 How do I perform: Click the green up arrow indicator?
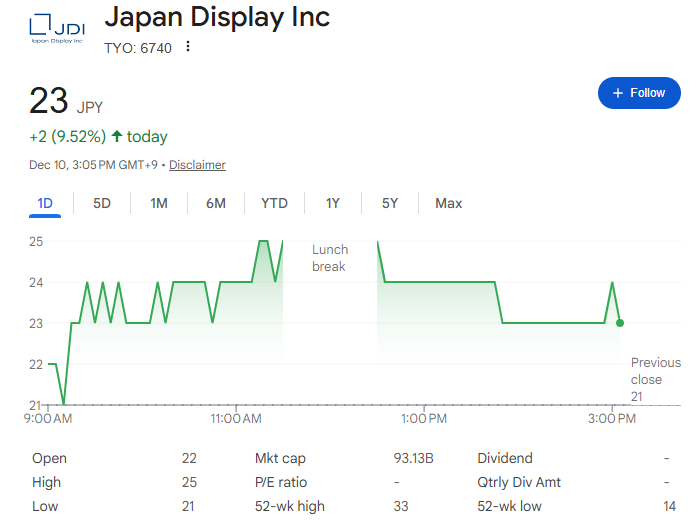[x=117, y=136]
